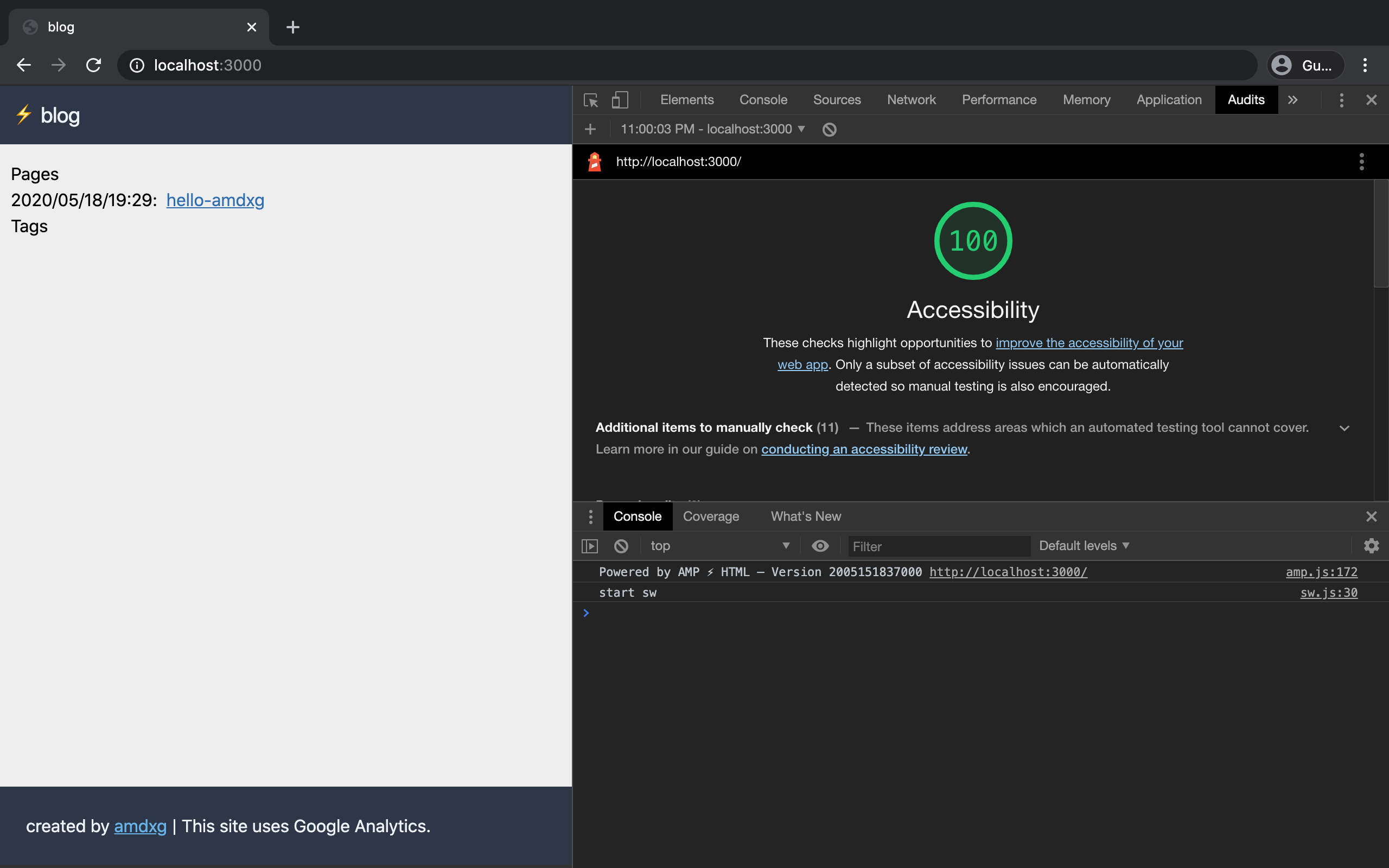1389x868 pixels.
Task: Click the new audit plus icon
Action: click(590, 129)
